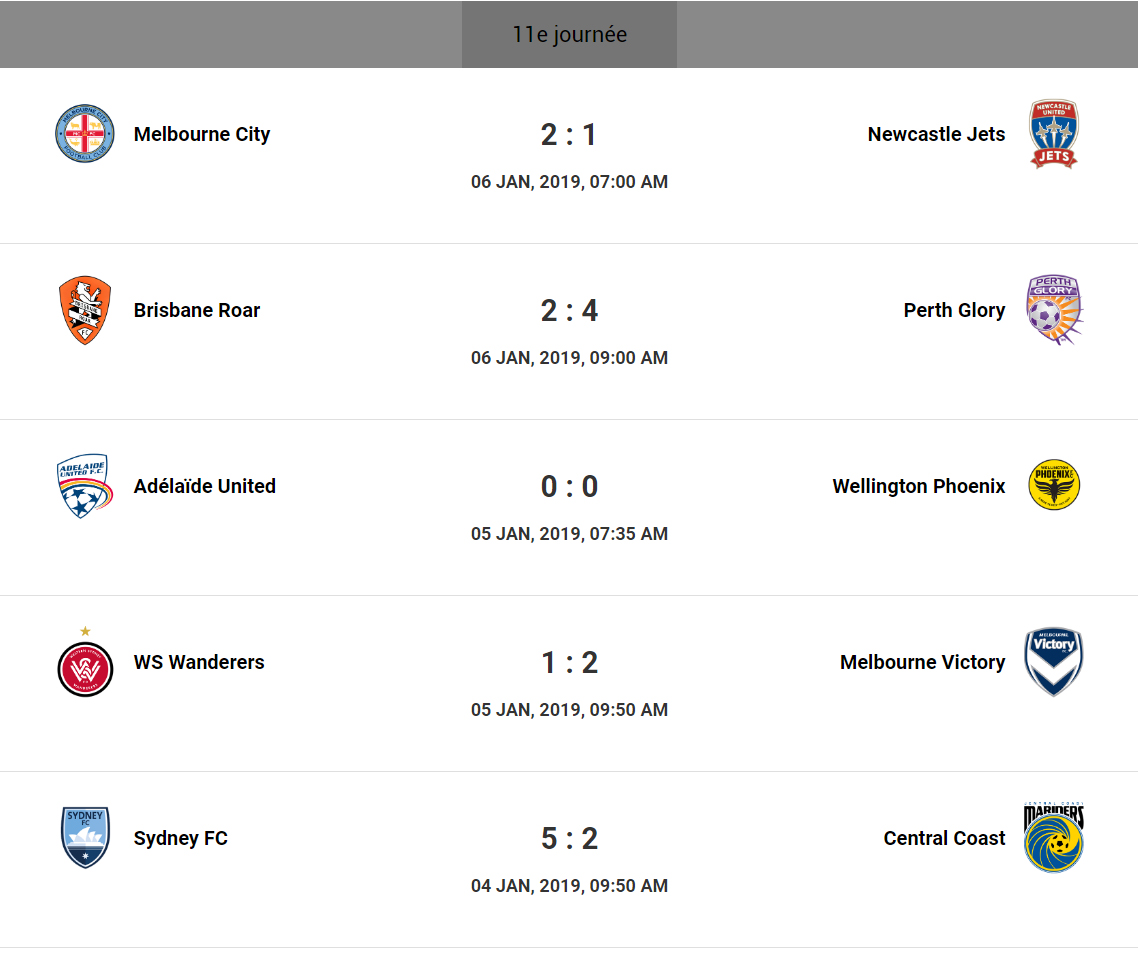Click the 0 : 0 match score
The width and height of the screenshot is (1138, 954).
pos(569,486)
